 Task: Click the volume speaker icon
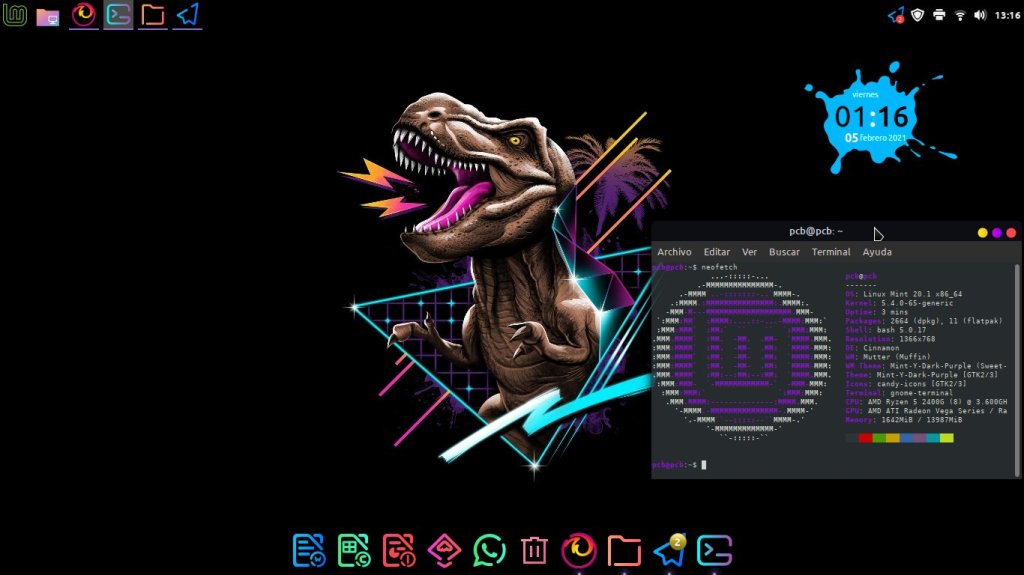click(x=980, y=15)
